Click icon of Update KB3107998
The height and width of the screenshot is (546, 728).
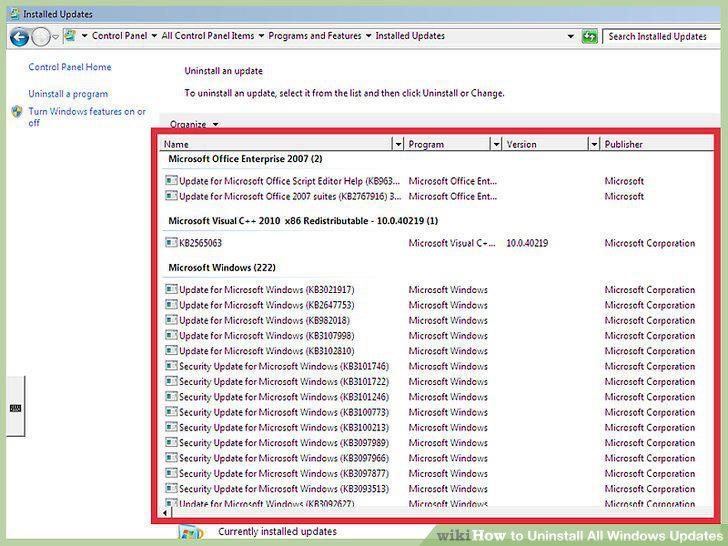coord(171,335)
